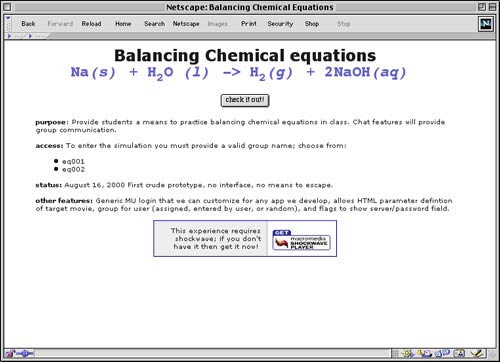Expand the second collapsed toolbar tab
Screen dimensions: 500x362
[x=36, y=36]
